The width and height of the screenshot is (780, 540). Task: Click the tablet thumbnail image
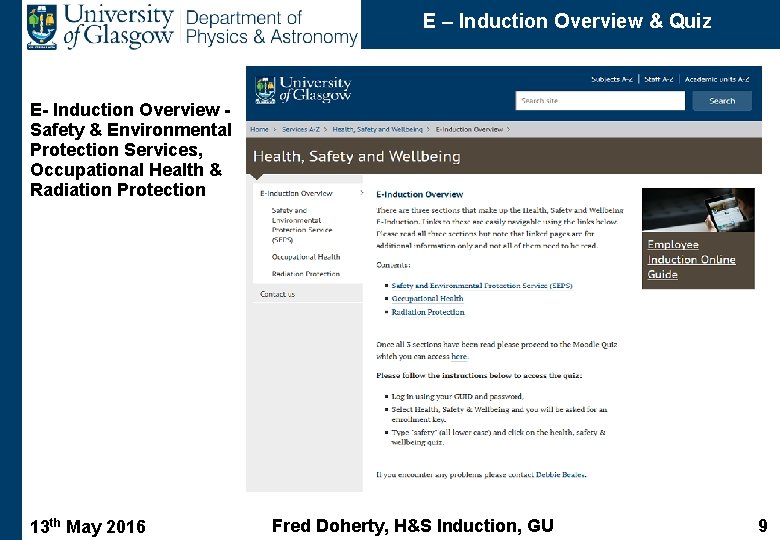[698, 210]
